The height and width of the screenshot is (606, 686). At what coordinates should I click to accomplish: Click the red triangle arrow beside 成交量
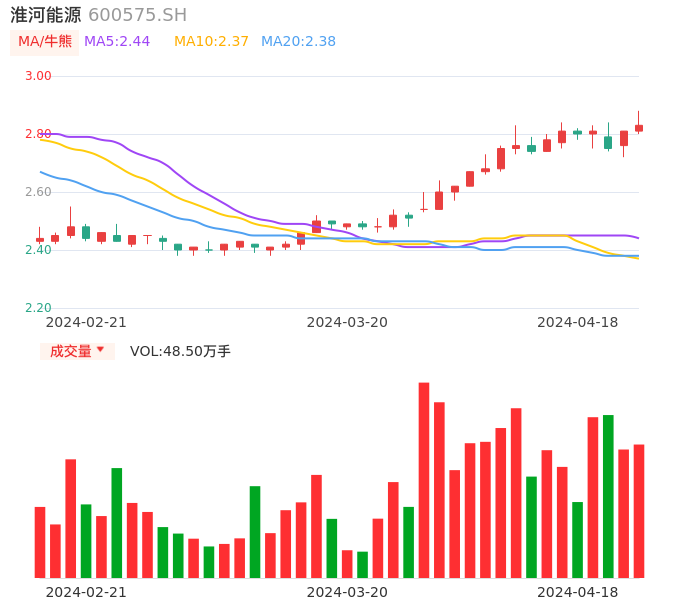tap(101, 349)
